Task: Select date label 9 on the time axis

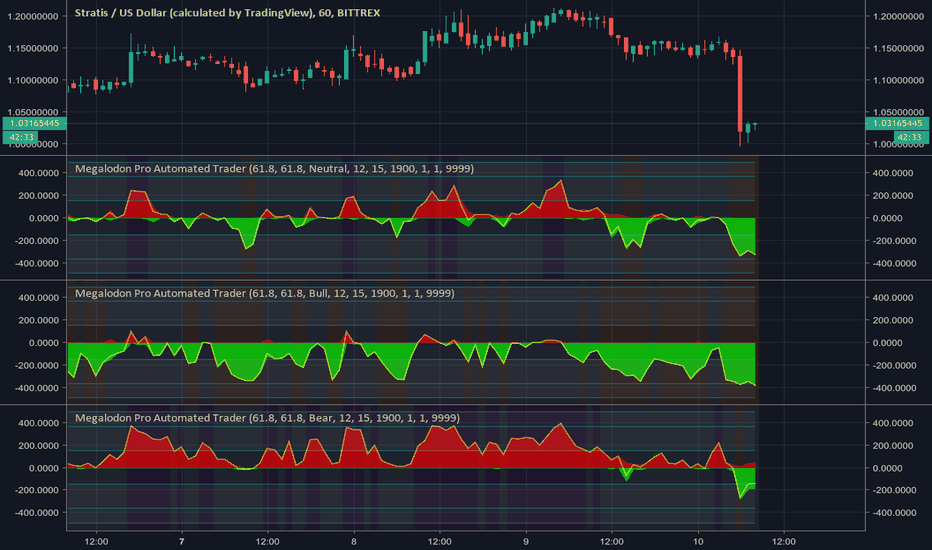Action: (x=525, y=542)
